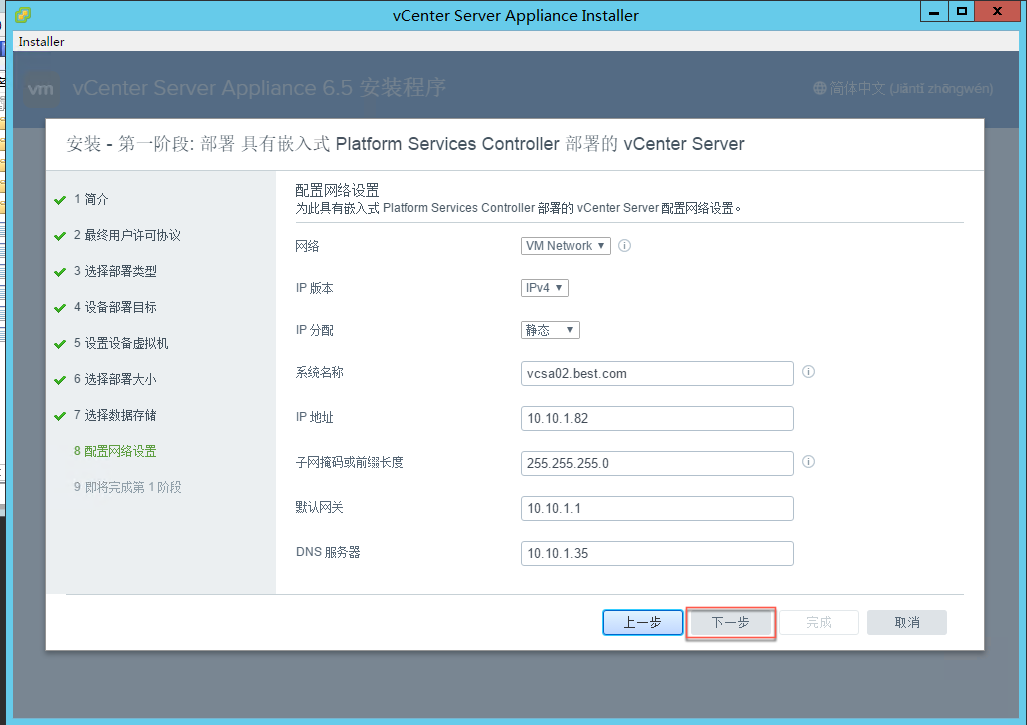The height and width of the screenshot is (725, 1027).
Task: Click the 配置网络设置 heading text
Action: (337, 191)
